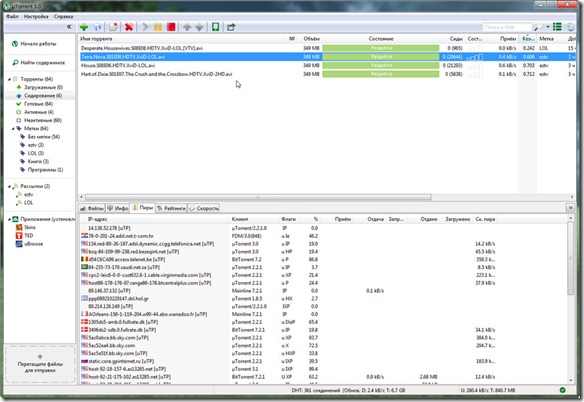This screenshot has width=584, height=402.
Task: Click the web search input field
Action: tap(507, 27)
